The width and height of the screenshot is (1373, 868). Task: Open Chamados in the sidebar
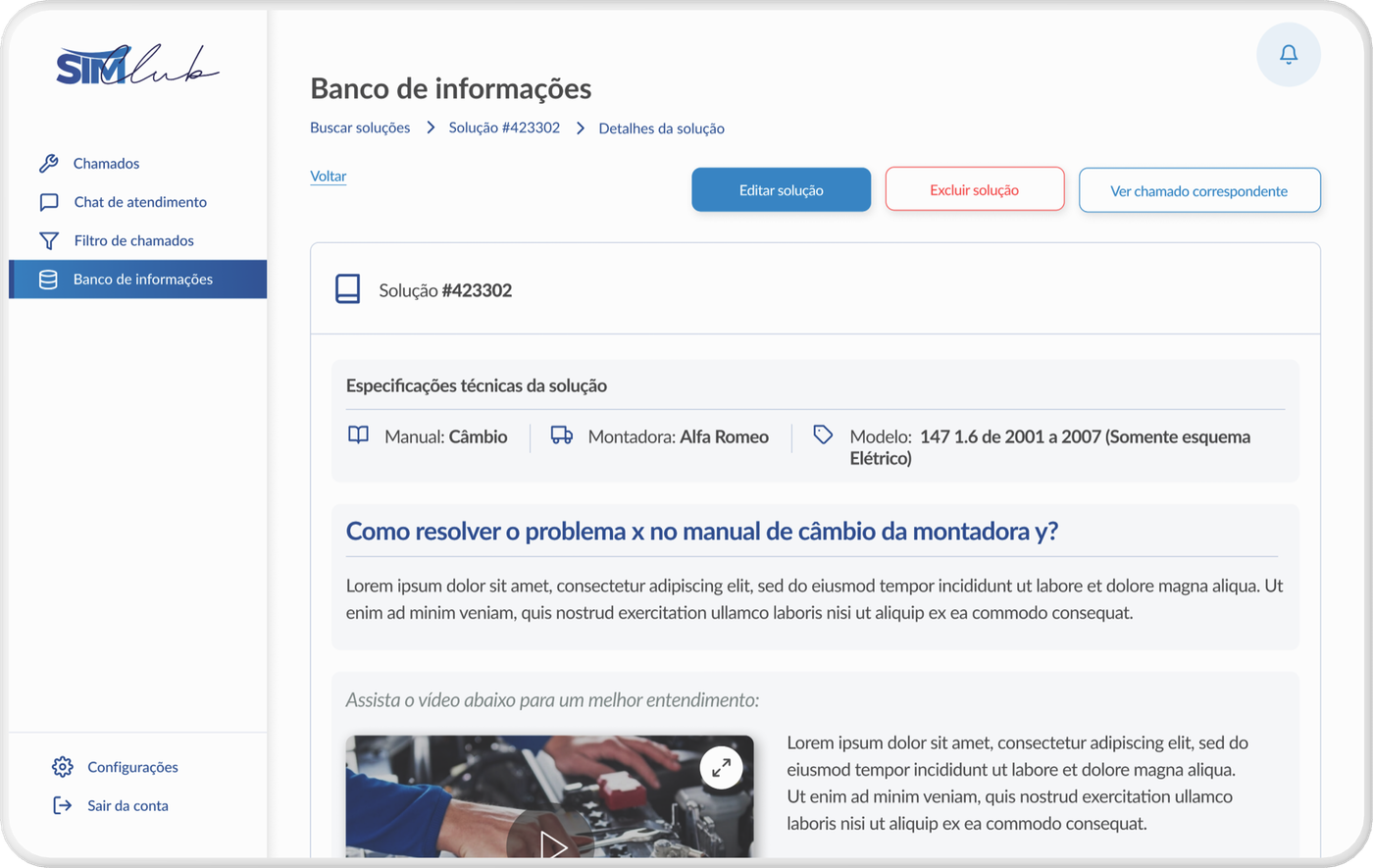tap(106, 164)
